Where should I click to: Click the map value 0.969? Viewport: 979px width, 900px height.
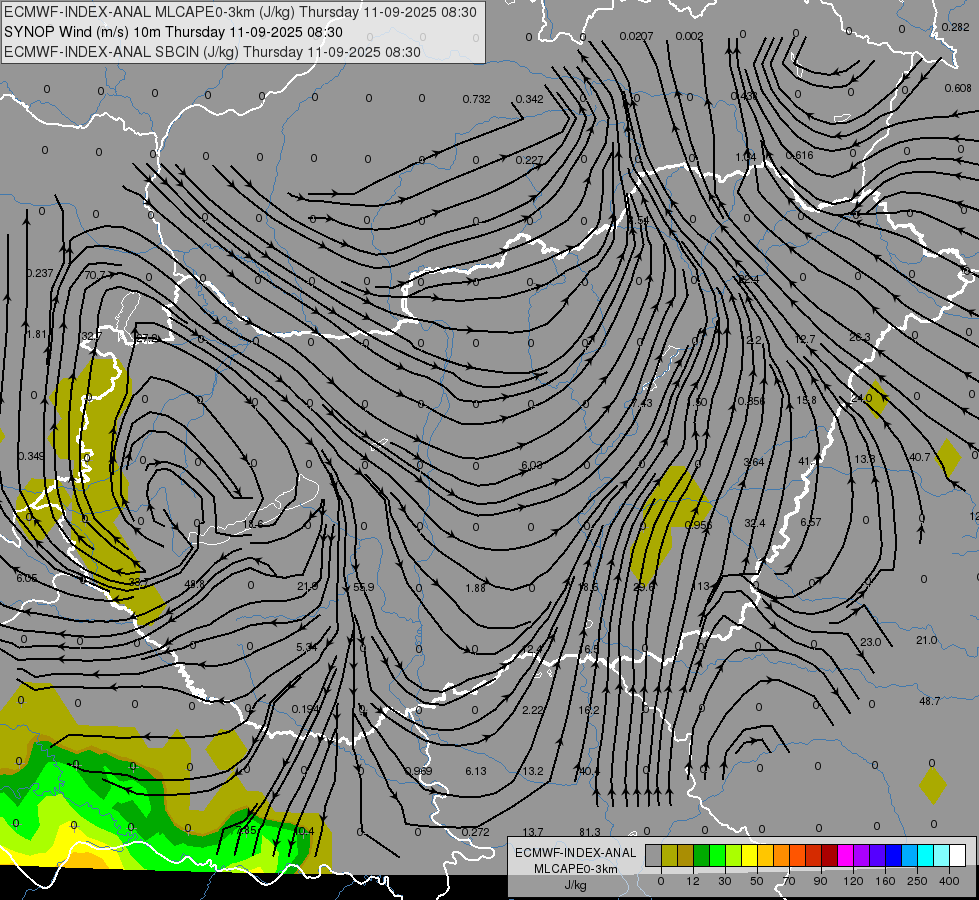tap(418, 771)
